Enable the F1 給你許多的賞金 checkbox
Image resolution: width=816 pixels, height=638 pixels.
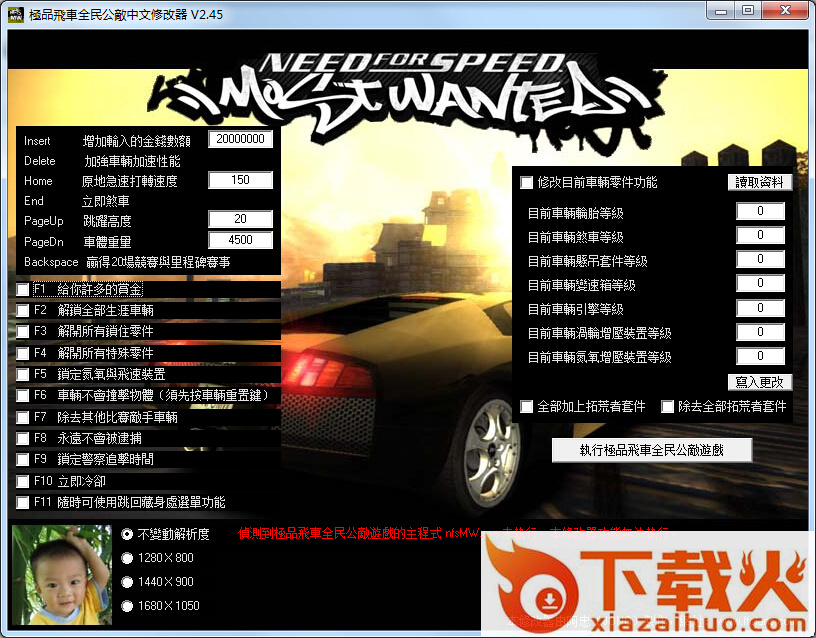point(23,289)
